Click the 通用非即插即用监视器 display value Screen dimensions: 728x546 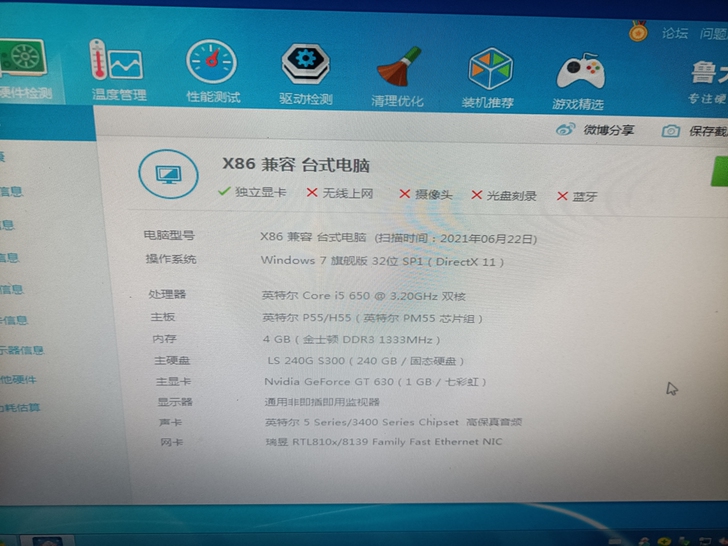(322, 402)
